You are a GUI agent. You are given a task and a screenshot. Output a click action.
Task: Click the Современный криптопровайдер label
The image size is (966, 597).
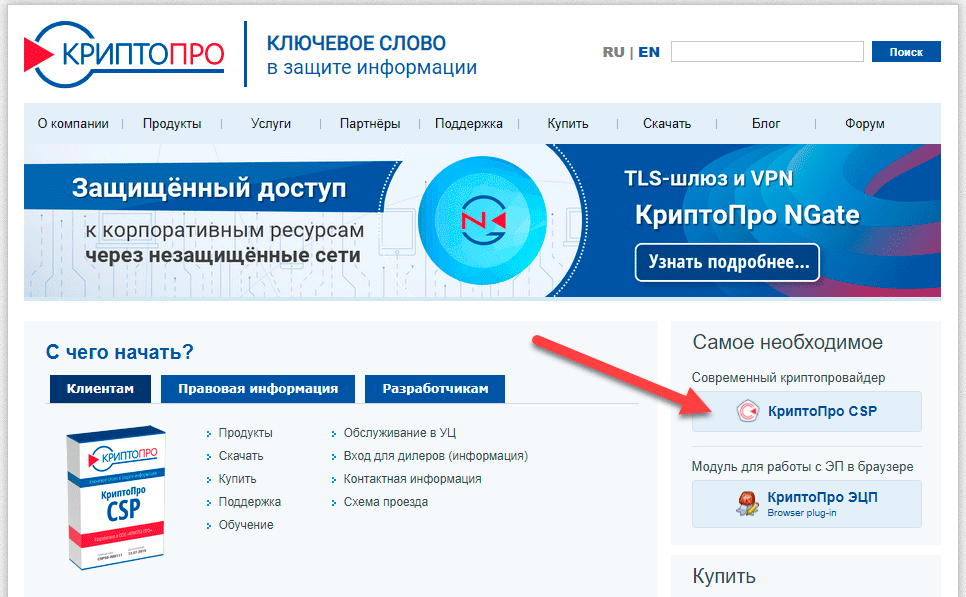(x=789, y=378)
